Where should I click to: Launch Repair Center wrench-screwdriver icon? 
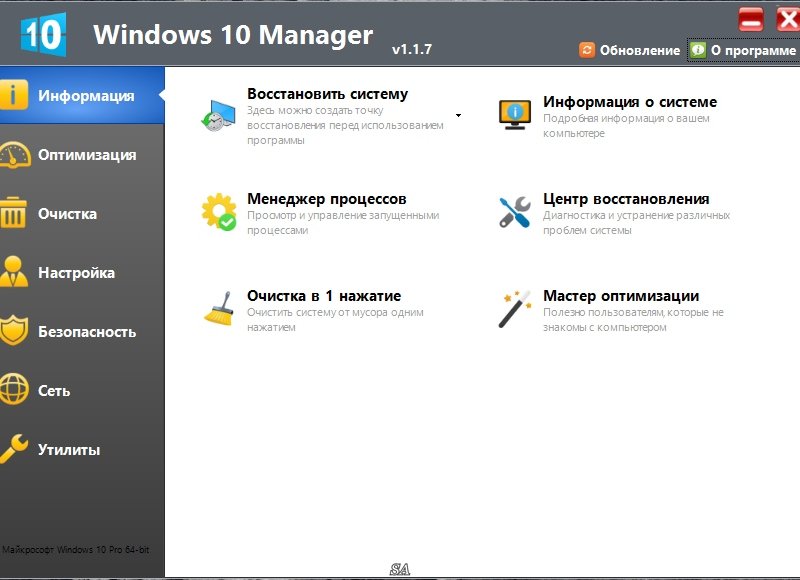pyautogui.click(x=515, y=212)
